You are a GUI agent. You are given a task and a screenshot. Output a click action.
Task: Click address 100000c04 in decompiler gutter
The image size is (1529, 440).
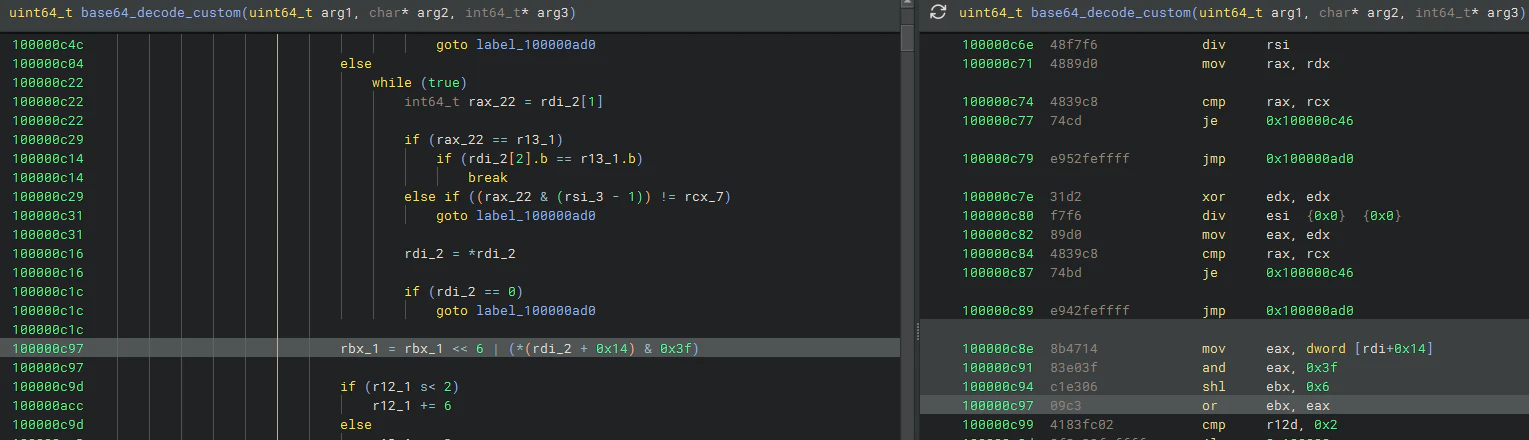pos(47,64)
